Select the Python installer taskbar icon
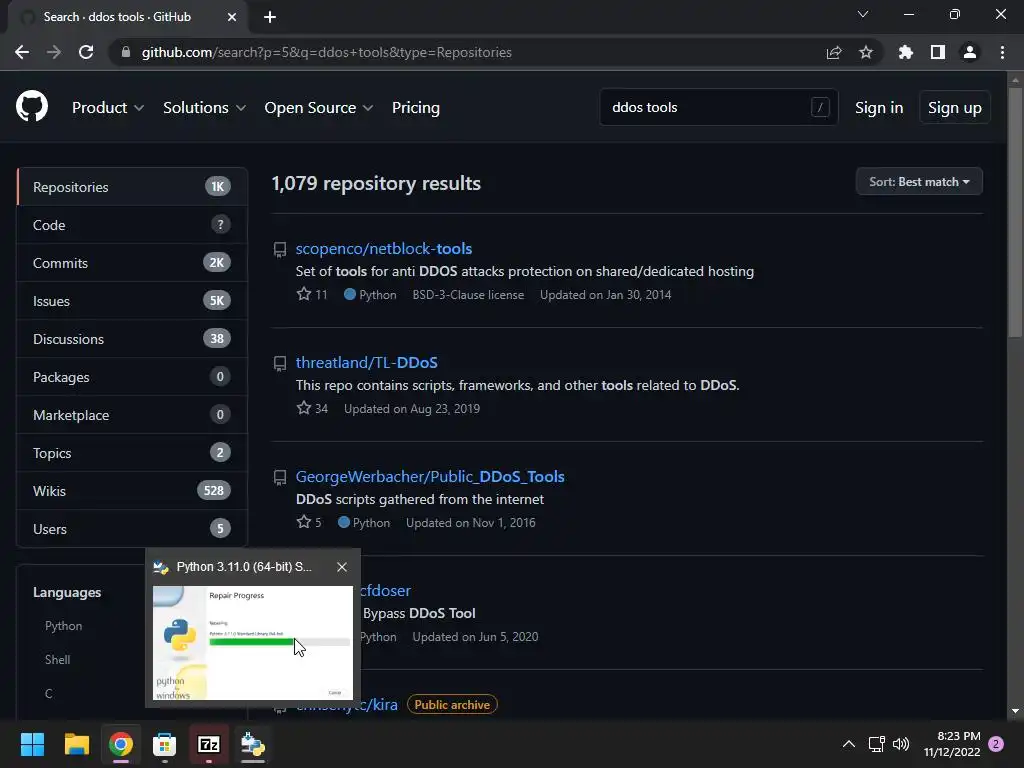The image size is (1024, 768). 253,744
